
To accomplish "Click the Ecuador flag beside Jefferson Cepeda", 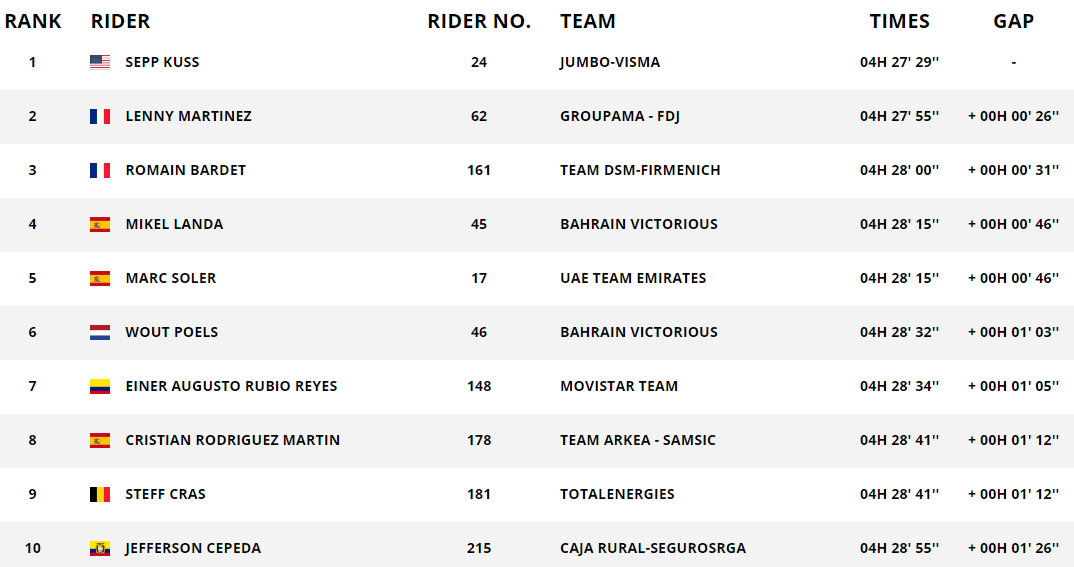I will [100, 548].
